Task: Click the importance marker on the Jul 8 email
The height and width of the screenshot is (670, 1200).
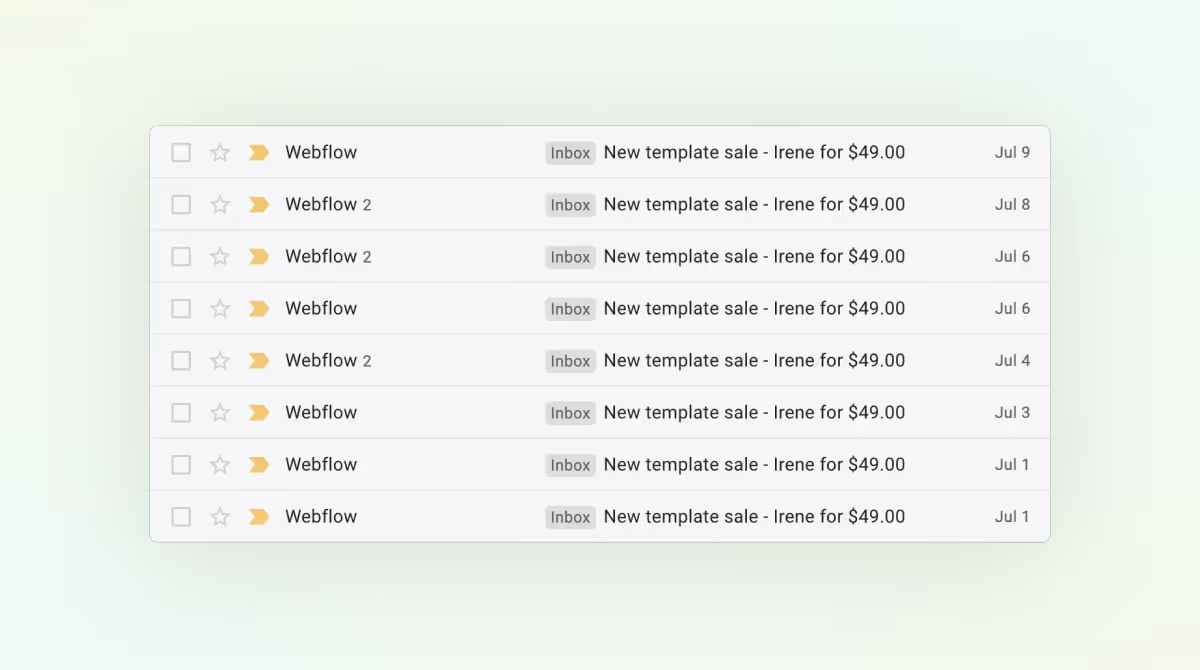Action: (258, 204)
